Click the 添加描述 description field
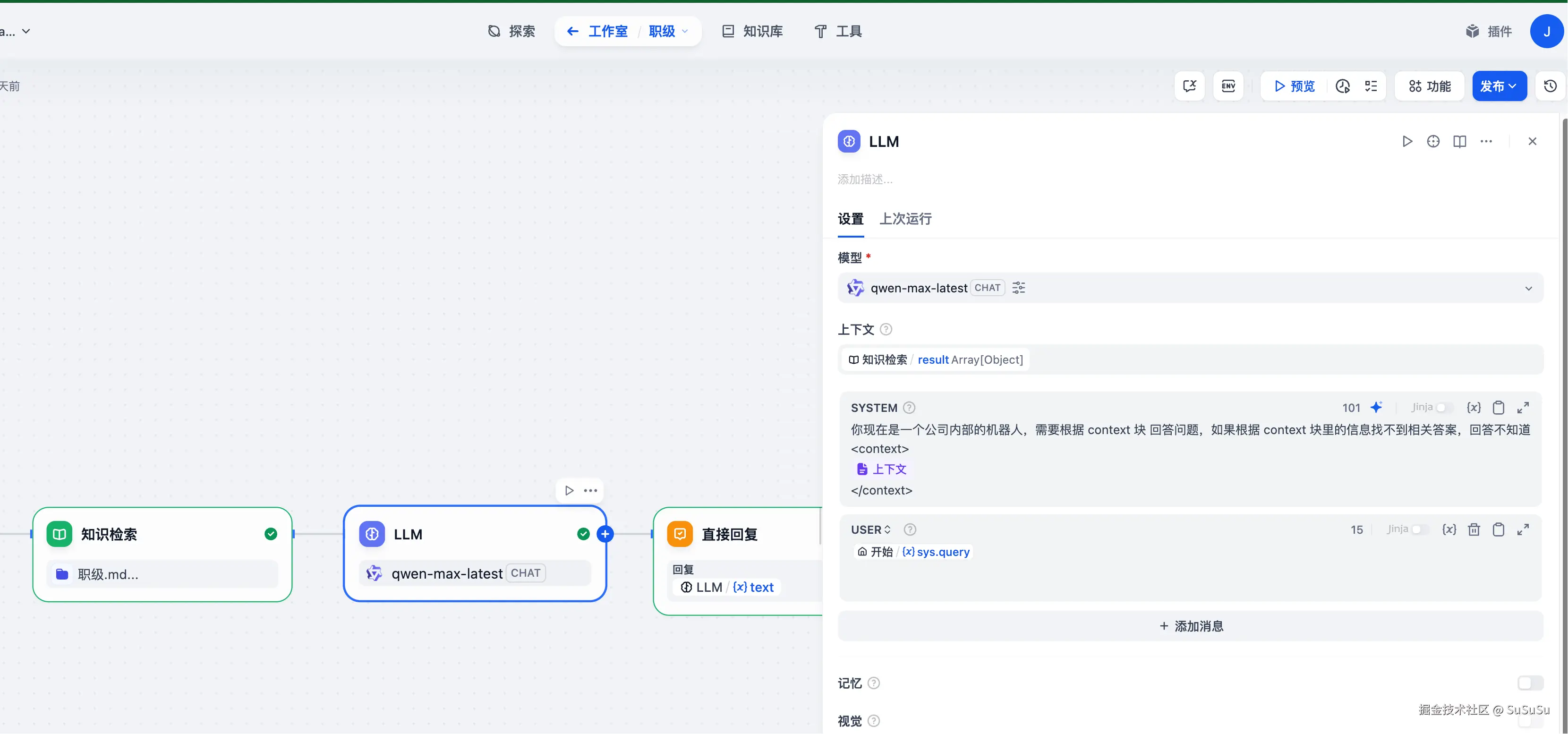The height and width of the screenshot is (734, 1568). 865,179
